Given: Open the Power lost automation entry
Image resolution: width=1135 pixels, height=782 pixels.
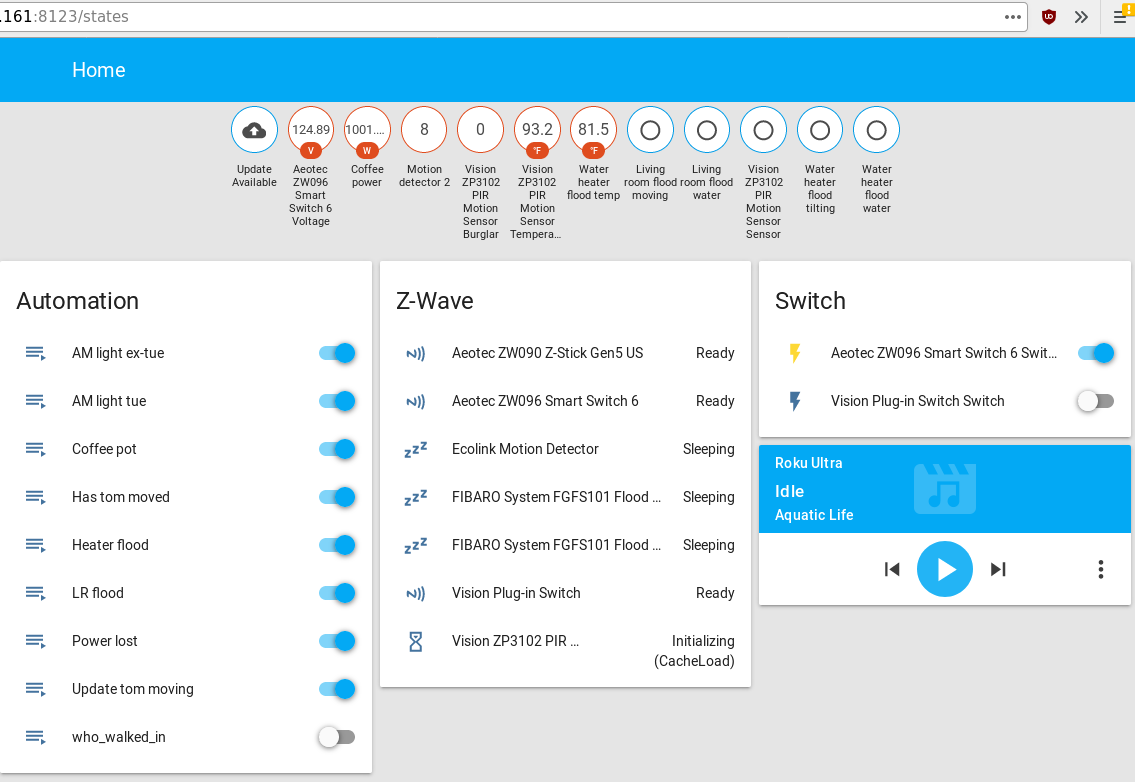Looking at the screenshot, I should 105,641.
